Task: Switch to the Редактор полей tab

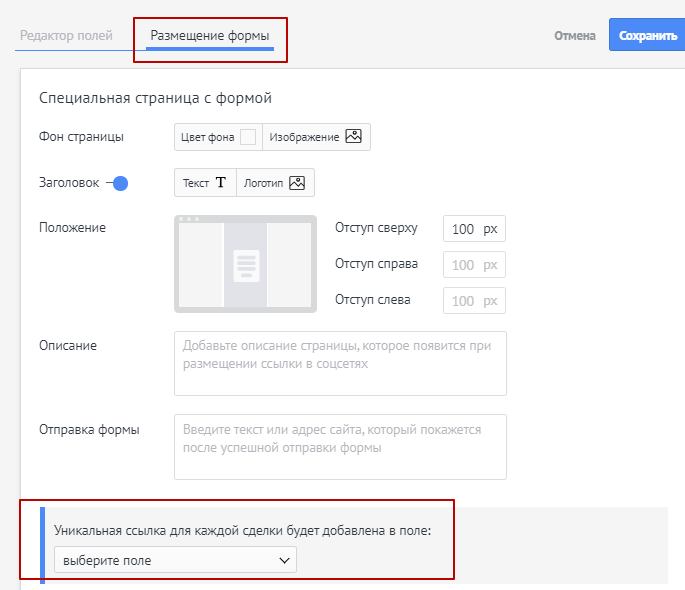Action: click(x=66, y=35)
